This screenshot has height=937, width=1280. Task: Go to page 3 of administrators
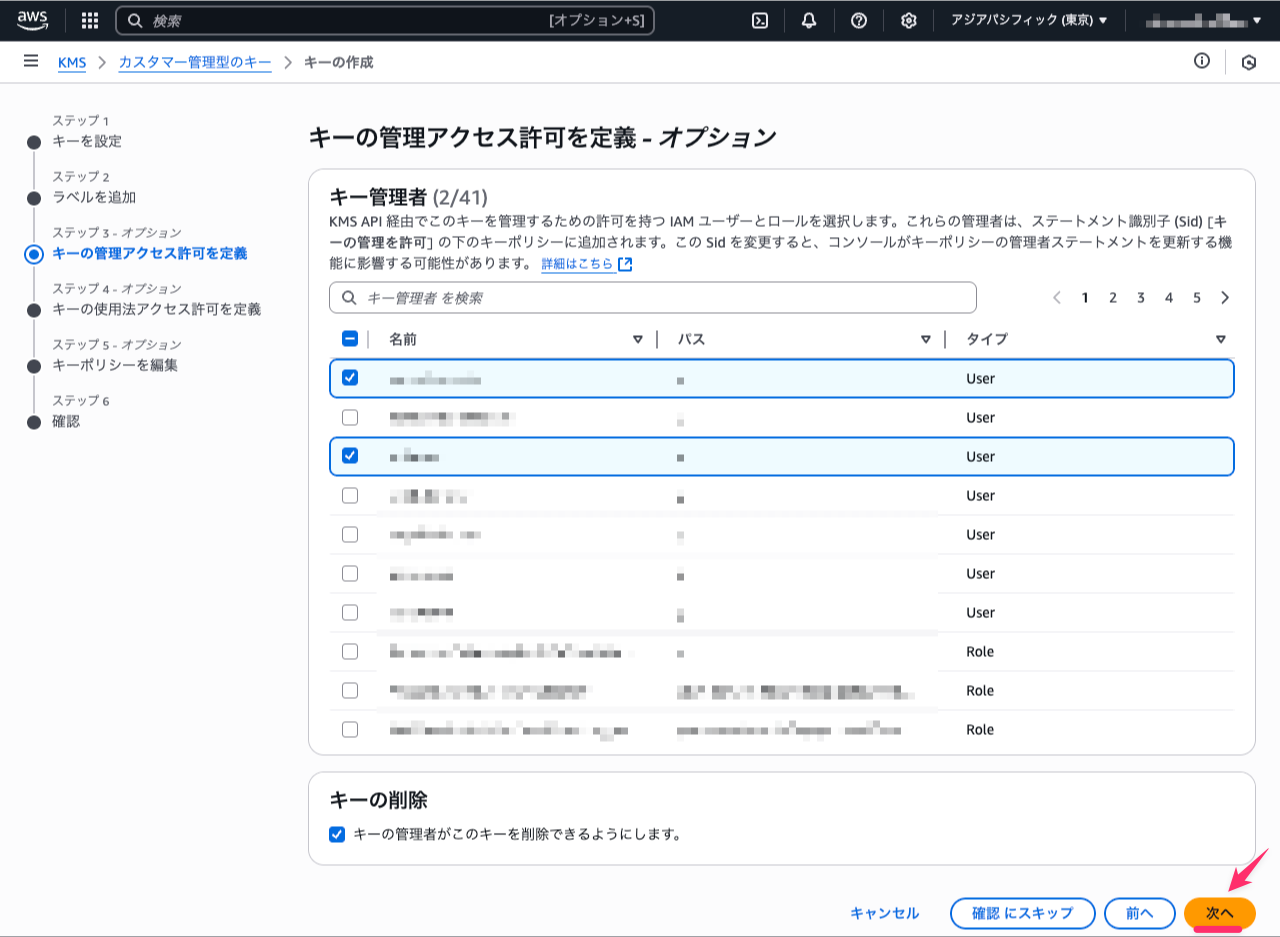[1141, 298]
